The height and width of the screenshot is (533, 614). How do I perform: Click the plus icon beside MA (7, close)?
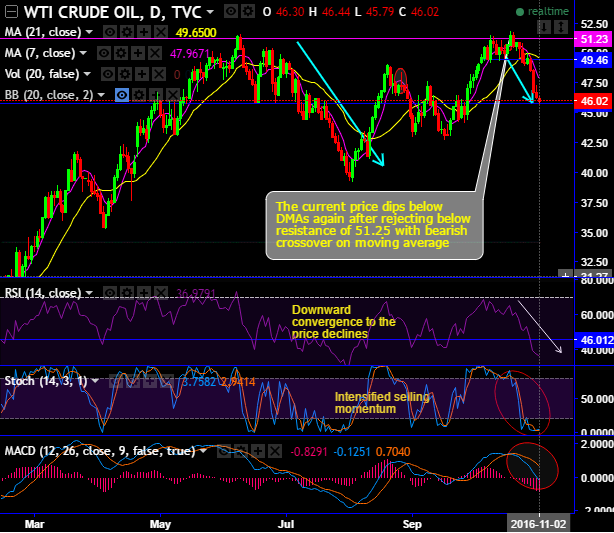coord(138,53)
